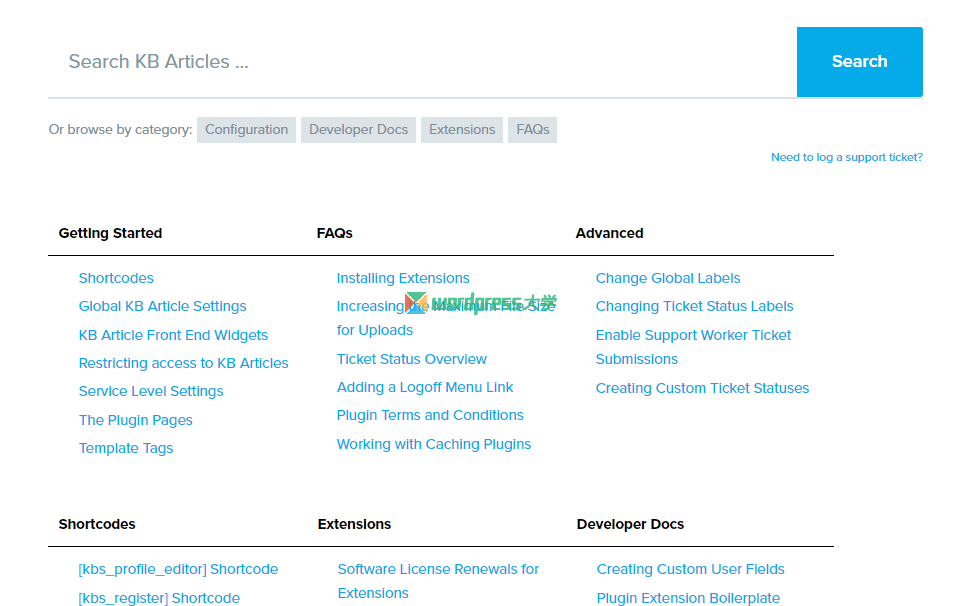
Task: Open Restricting access to KB Articles link
Action: pos(183,363)
